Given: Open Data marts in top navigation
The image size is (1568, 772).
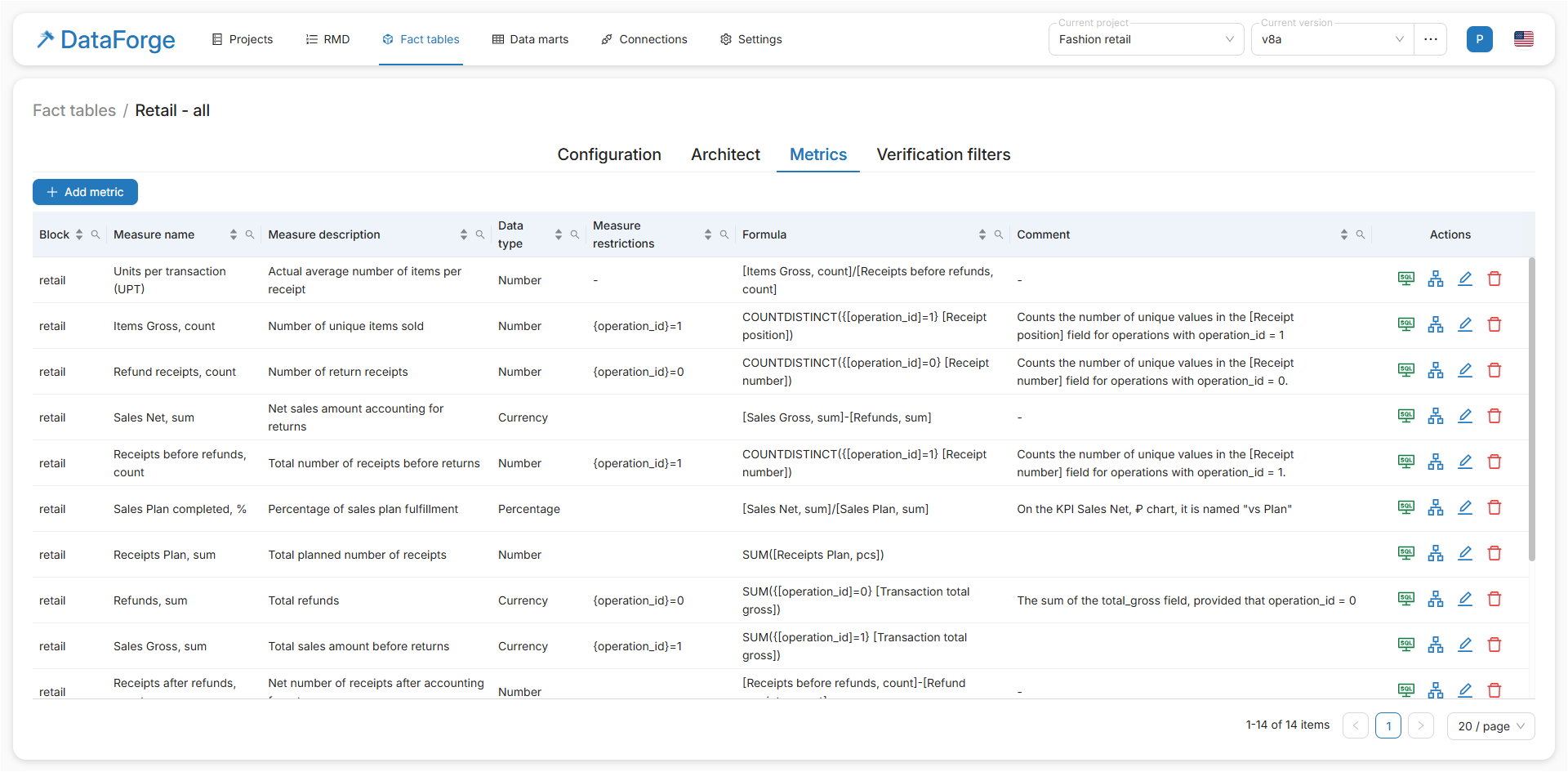Looking at the screenshot, I should (x=530, y=39).
